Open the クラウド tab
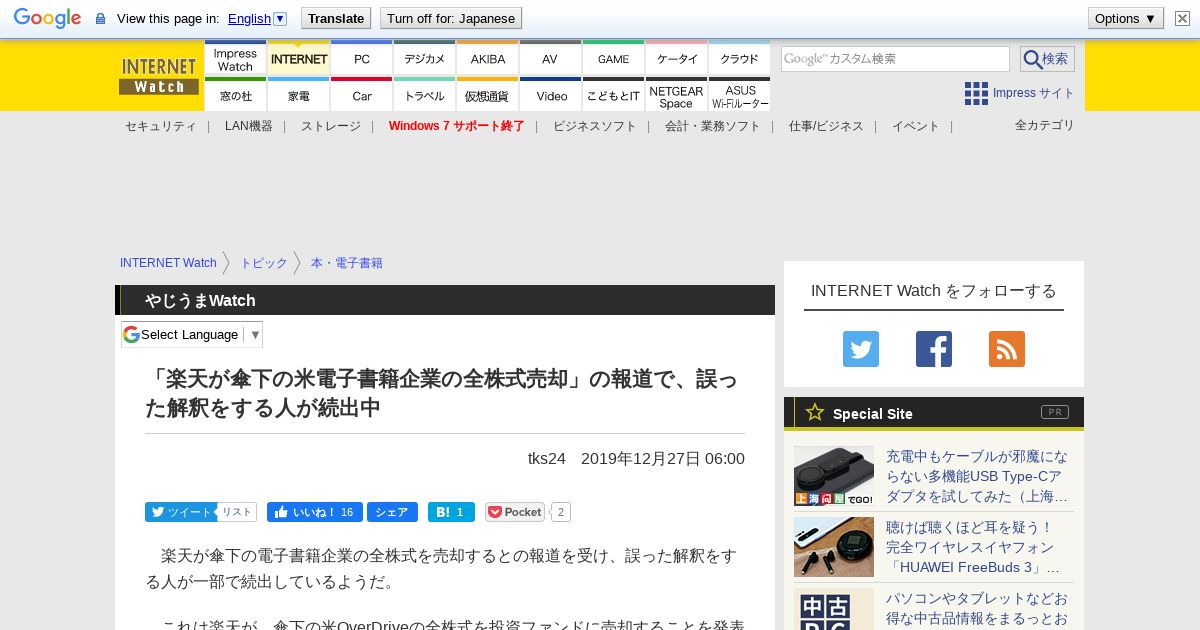The width and height of the screenshot is (1200, 630). pyautogui.click(x=740, y=59)
